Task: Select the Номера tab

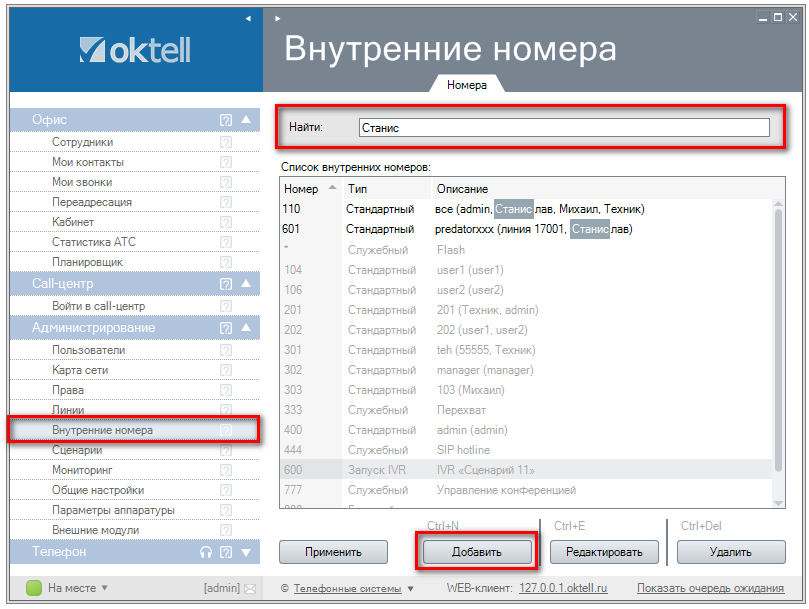Action: (x=467, y=86)
